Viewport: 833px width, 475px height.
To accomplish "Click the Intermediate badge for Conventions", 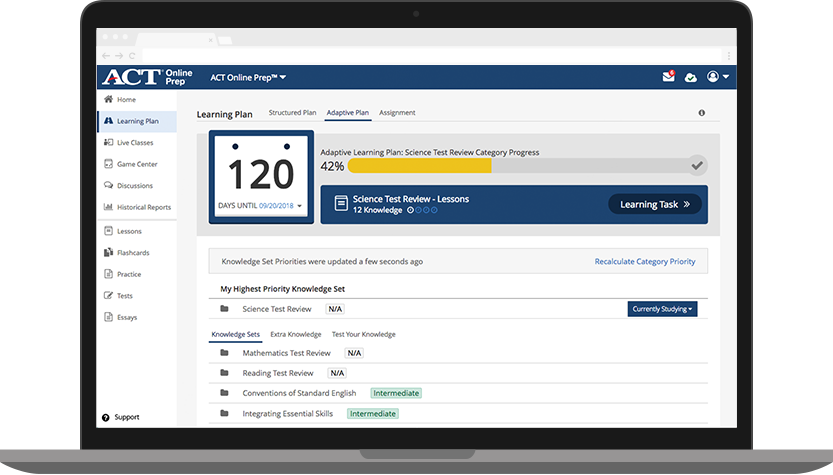I will click(396, 393).
